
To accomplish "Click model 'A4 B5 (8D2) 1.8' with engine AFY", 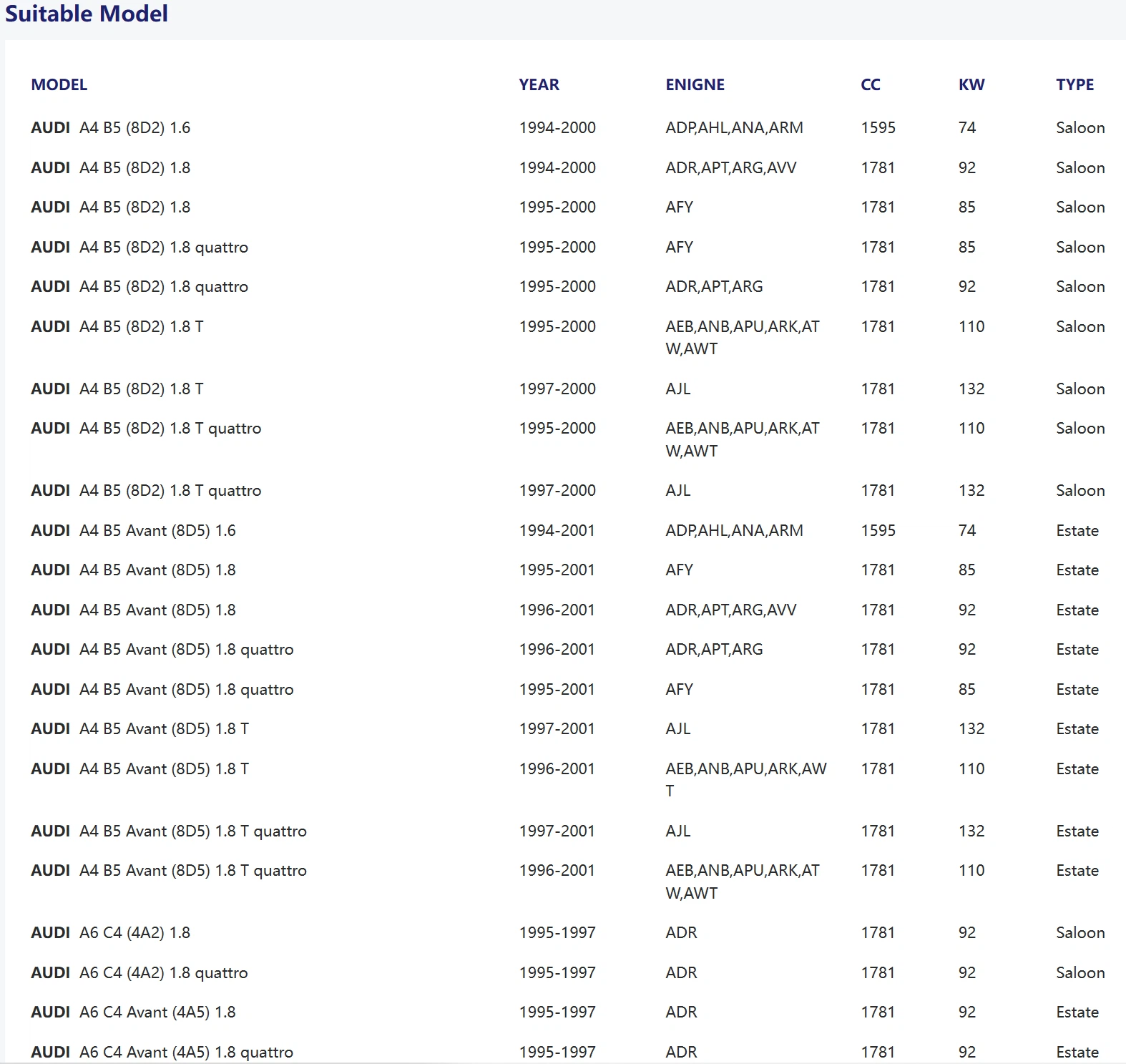I will click(111, 207).
